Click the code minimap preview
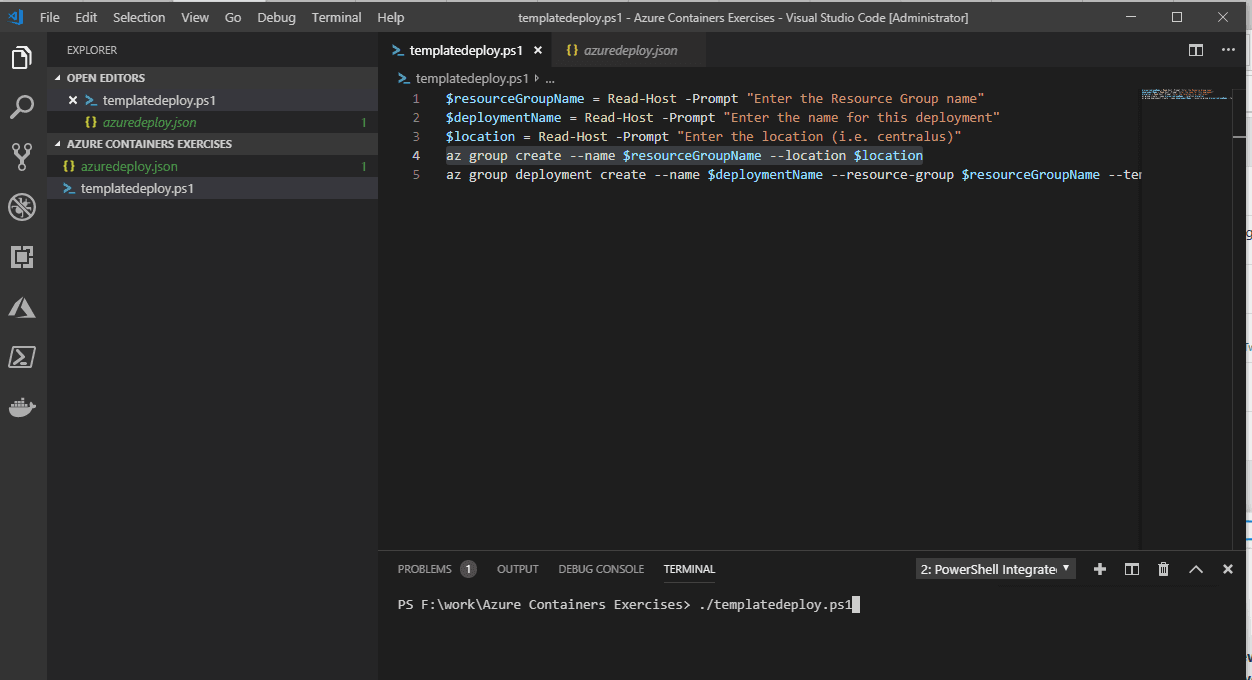The image size is (1252, 680). (1187, 95)
